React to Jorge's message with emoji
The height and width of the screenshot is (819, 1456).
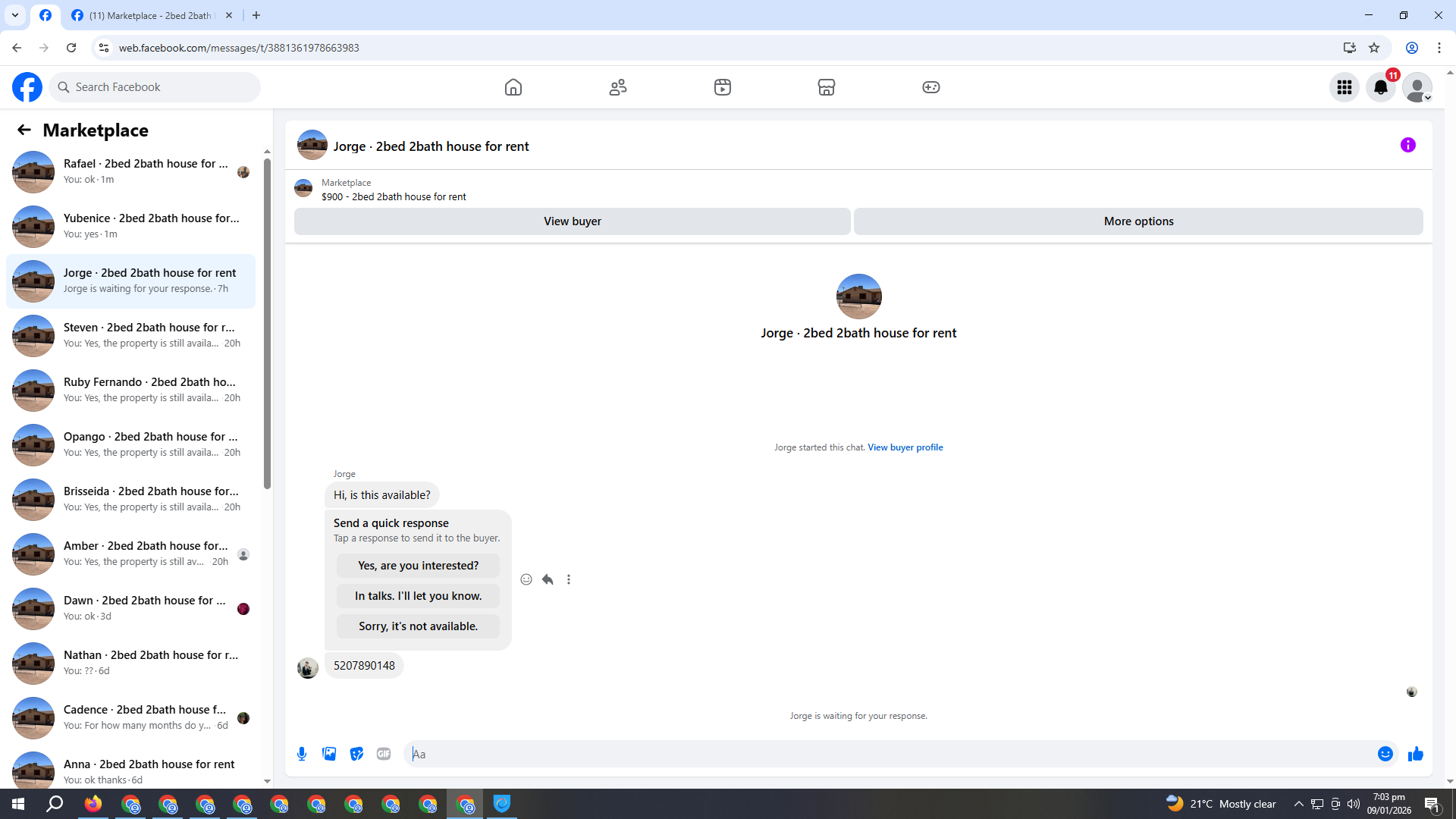pyautogui.click(x=526, y=579)
